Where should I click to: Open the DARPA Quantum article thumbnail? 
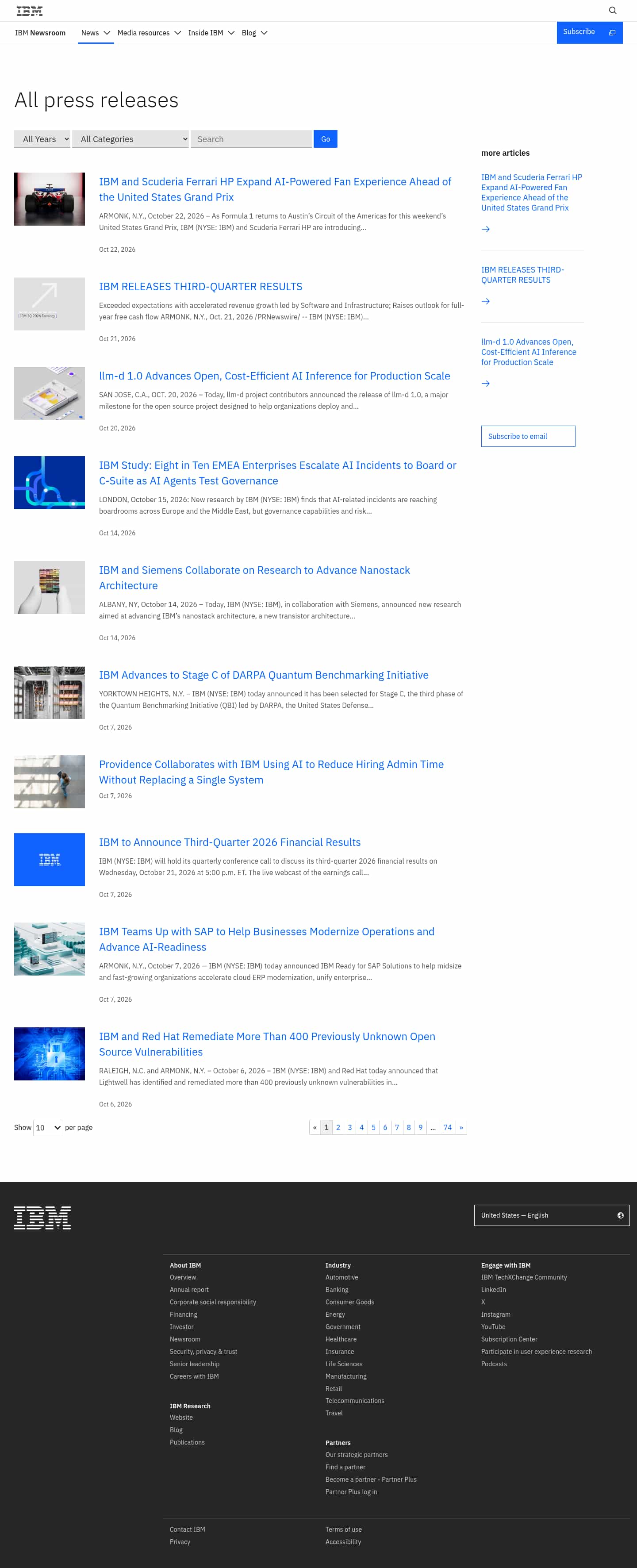pyautogui.click(x=49, y=692)
